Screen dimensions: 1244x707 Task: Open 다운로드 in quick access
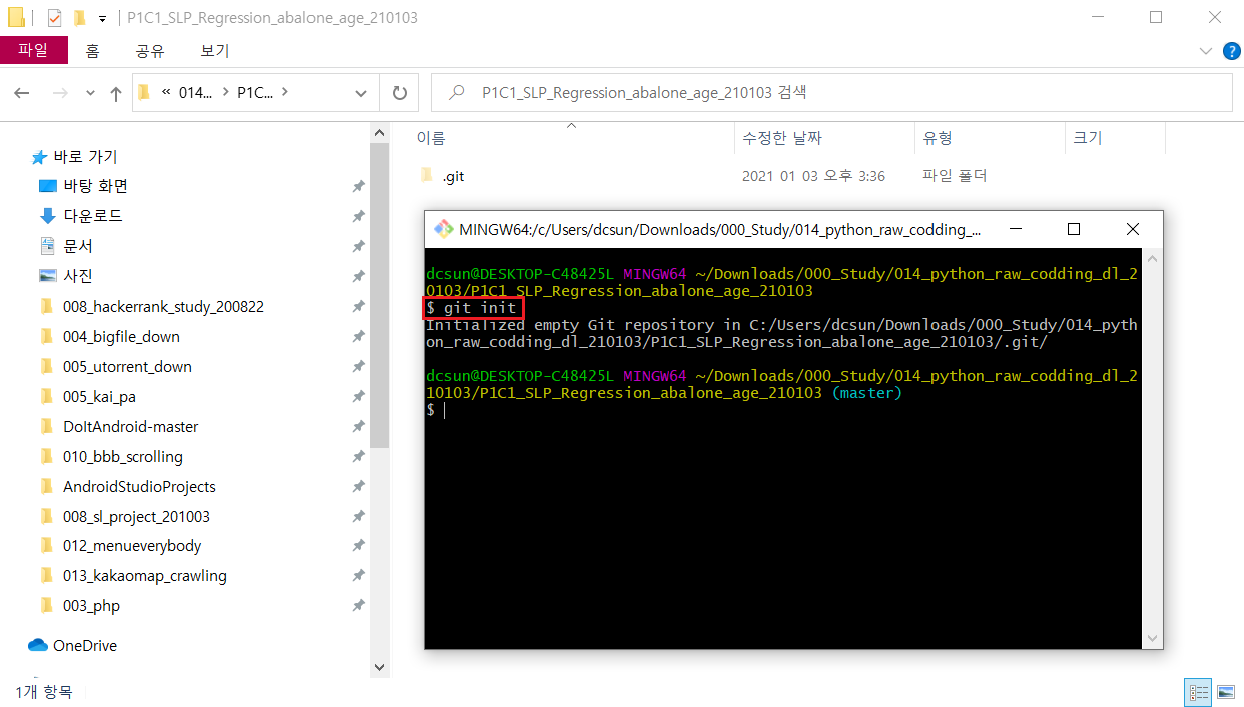coord(81,216)
